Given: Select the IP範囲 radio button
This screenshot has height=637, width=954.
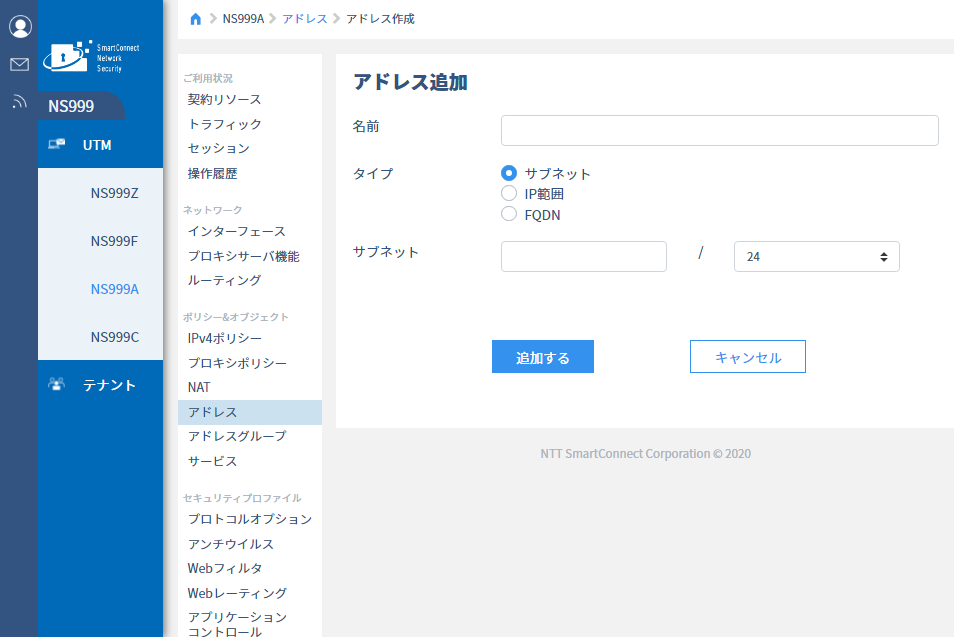Looking at the screenshot, I should [509, 193].
